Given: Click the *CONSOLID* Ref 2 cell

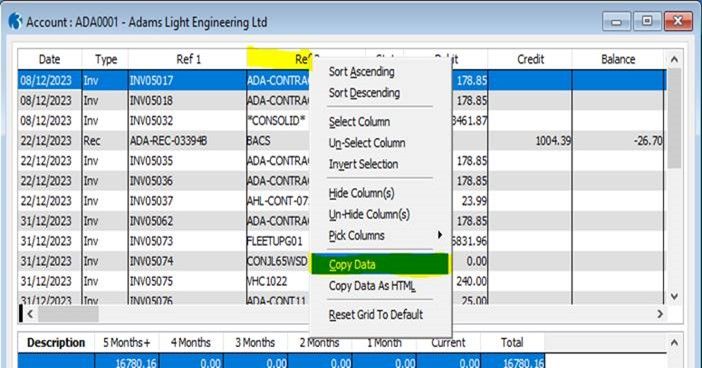Looking at the screenshot, I should 277,121.
